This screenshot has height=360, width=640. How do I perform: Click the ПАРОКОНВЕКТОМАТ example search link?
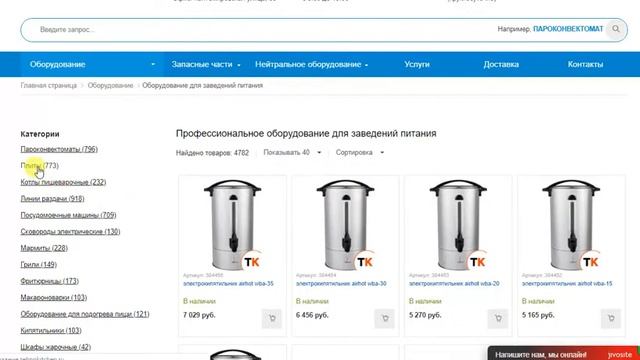click(x=568, y=29)
